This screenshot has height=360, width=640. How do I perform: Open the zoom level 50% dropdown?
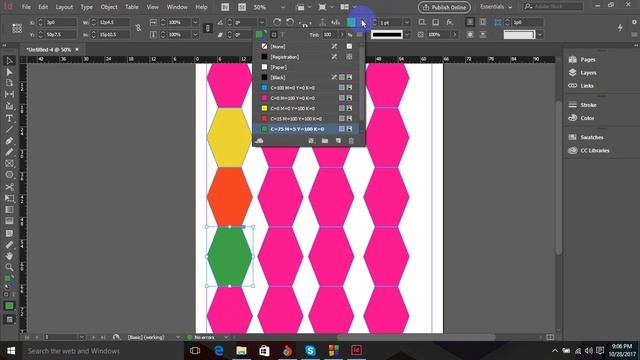pyautogui.click(x=283, y=7)
